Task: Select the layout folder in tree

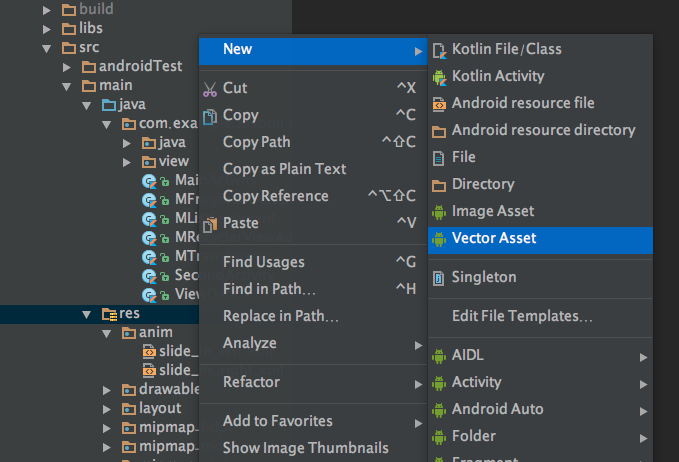Action: click(x=160, y=408)
